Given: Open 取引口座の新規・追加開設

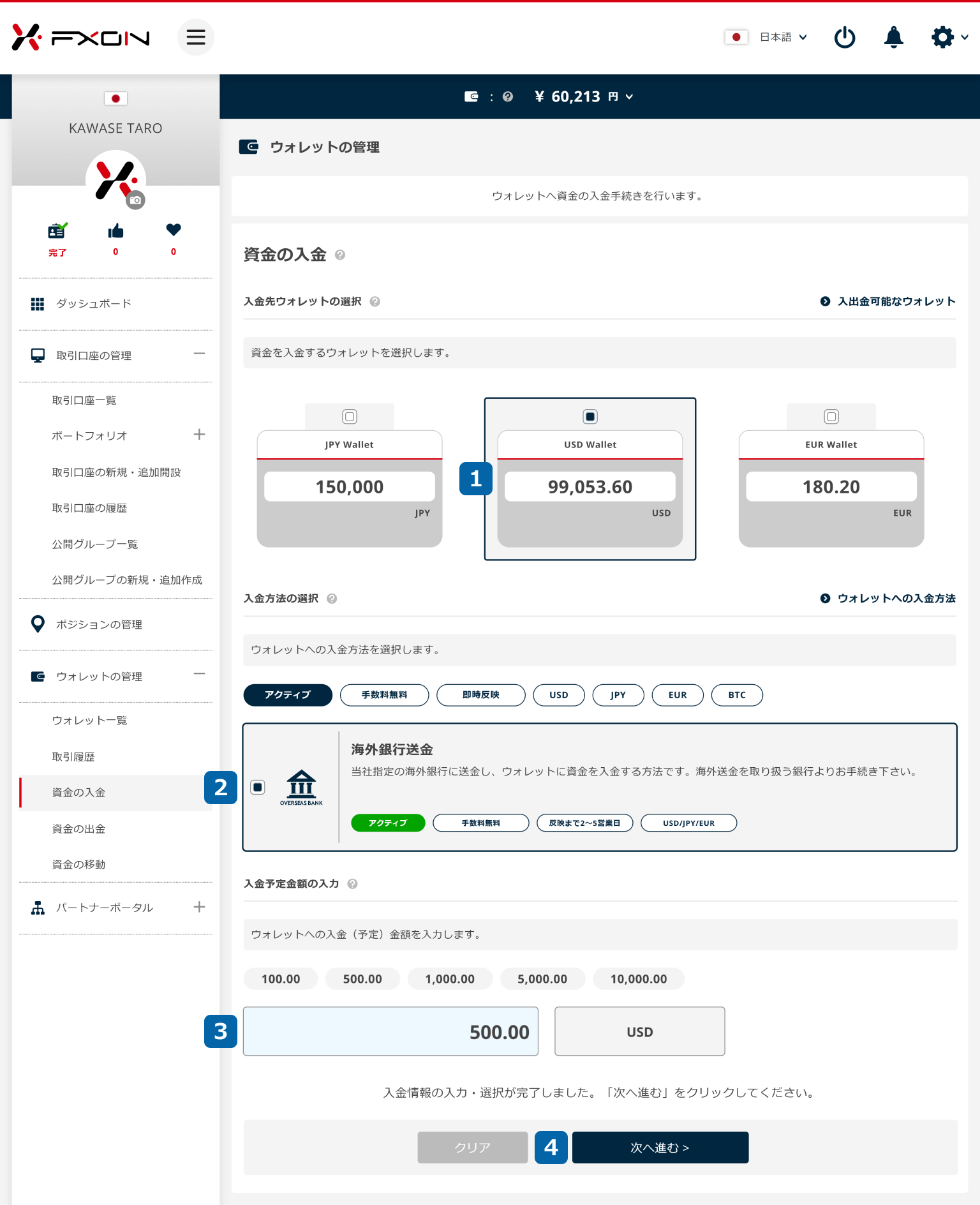Looking at the screenshot, I should (116, 472).
